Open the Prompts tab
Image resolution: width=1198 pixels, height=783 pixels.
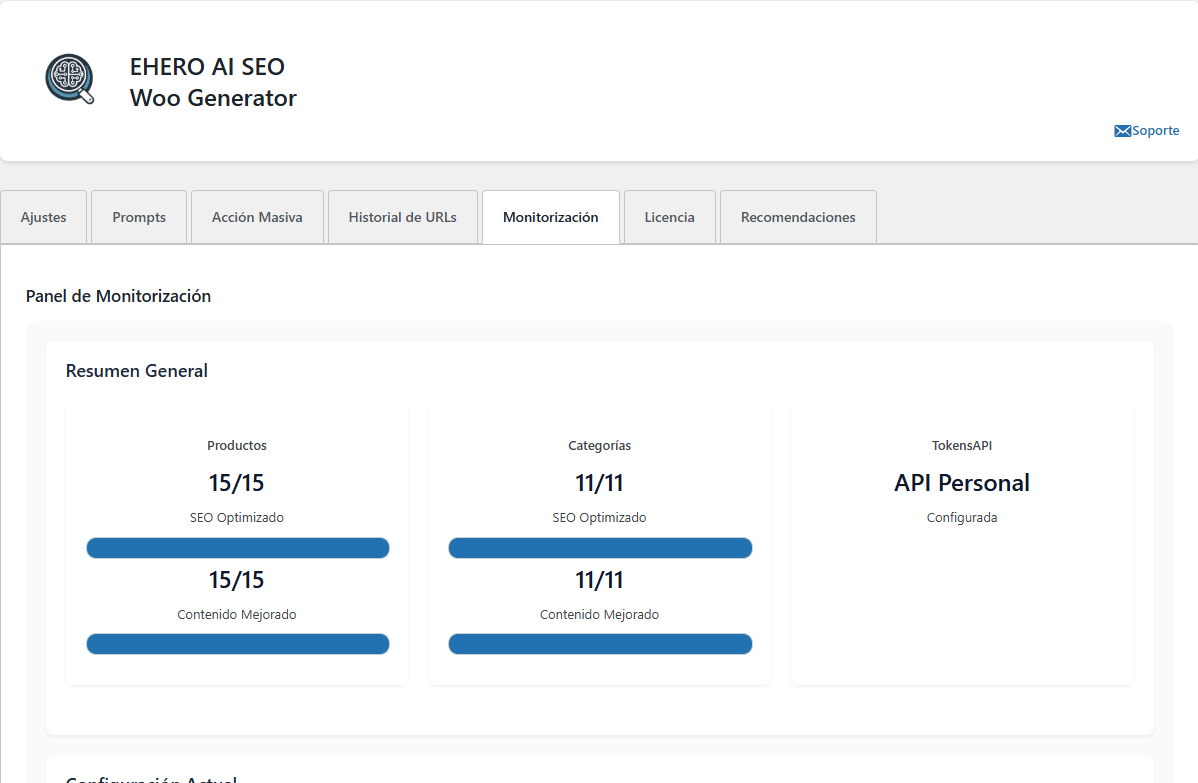(x=138, y=216)
